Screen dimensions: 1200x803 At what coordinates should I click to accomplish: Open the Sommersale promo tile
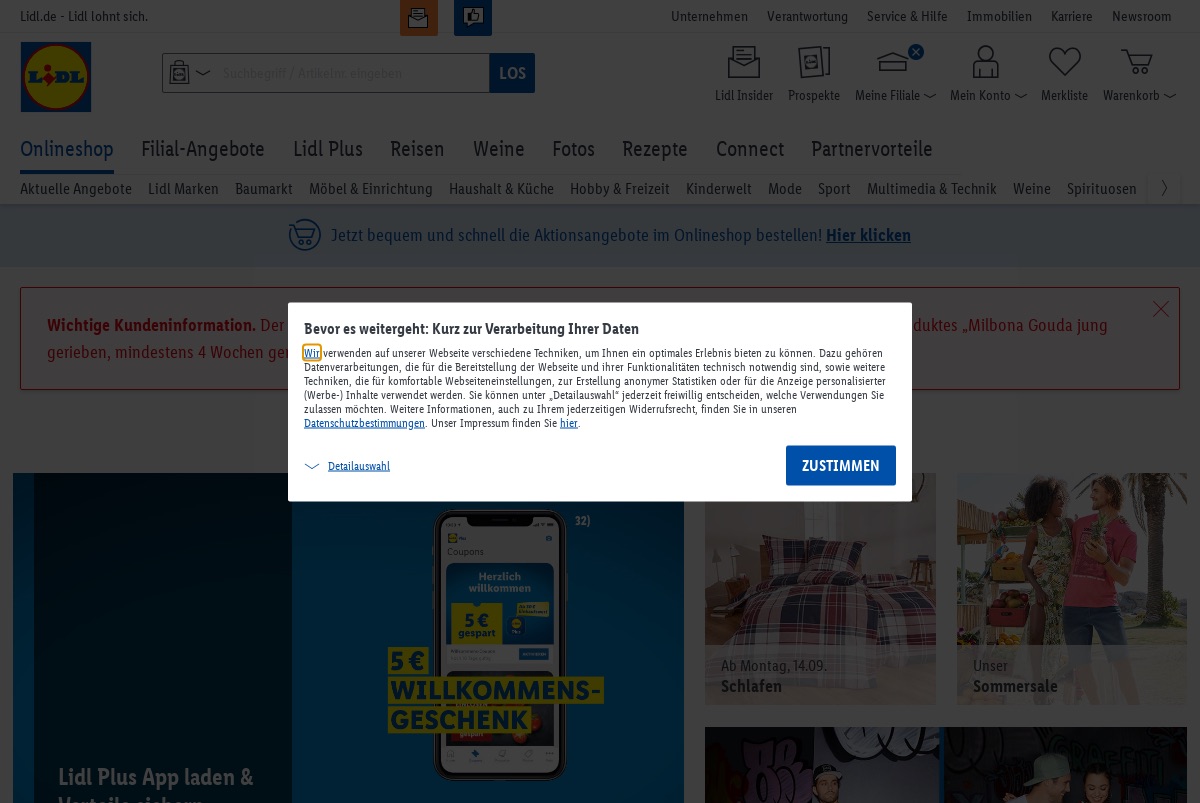(1072, 589)
